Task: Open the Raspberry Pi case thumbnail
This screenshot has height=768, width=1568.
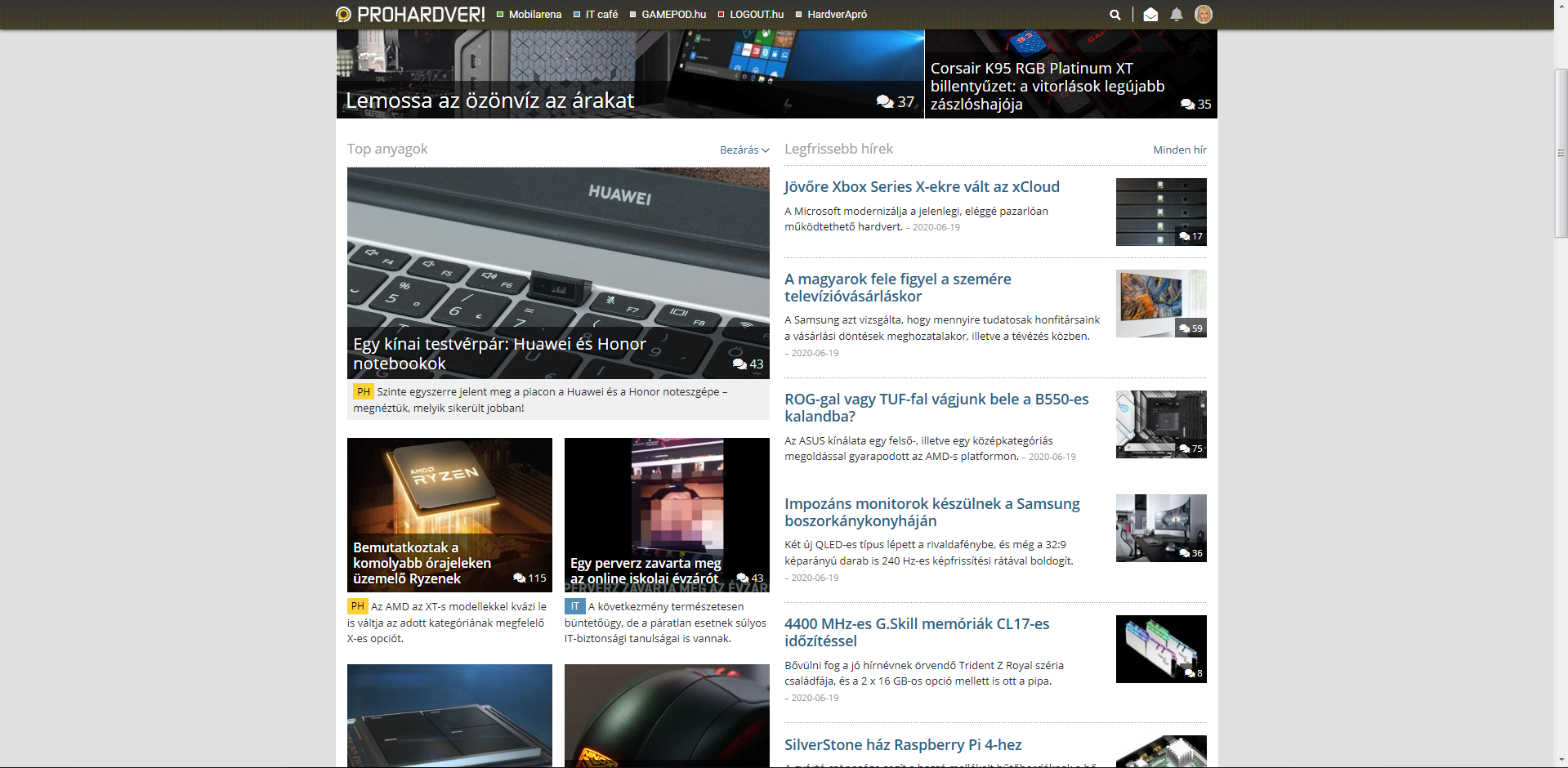Action: pos(1161,752)
